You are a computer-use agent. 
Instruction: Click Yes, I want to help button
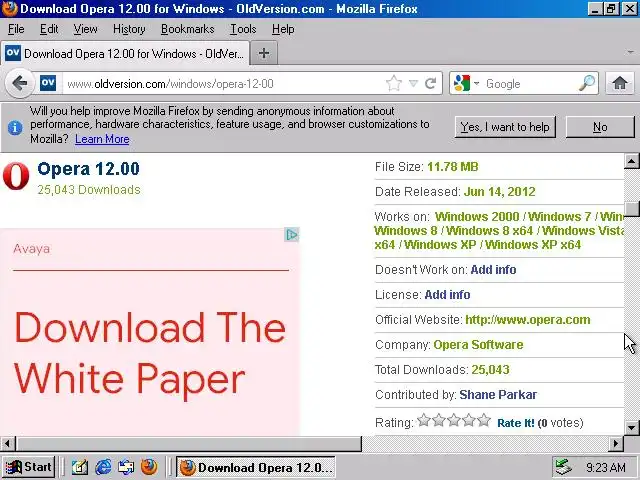point(505,127)
